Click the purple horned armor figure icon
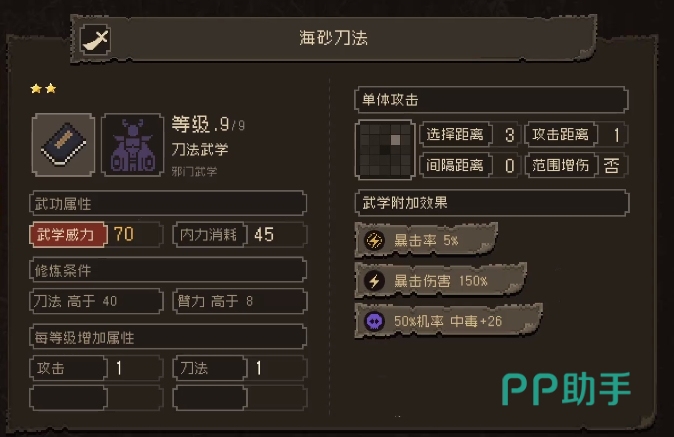The width and height of the screenshot is (674, 437). click(132, 145)
